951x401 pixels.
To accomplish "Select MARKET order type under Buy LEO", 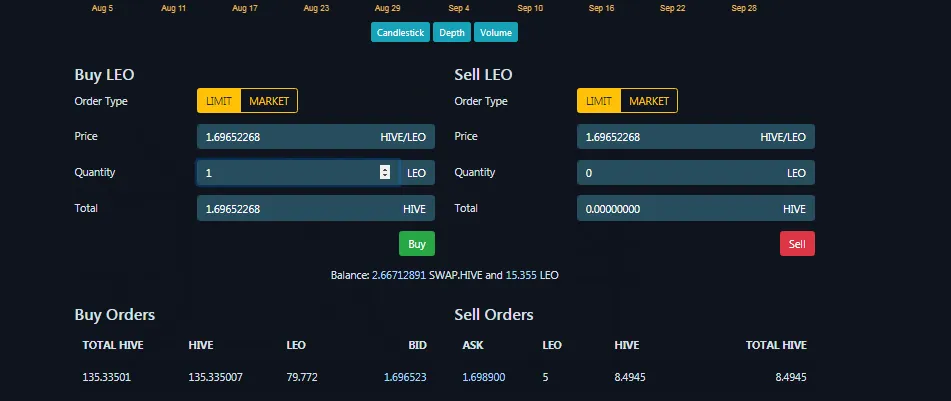I will click(269, 101).
